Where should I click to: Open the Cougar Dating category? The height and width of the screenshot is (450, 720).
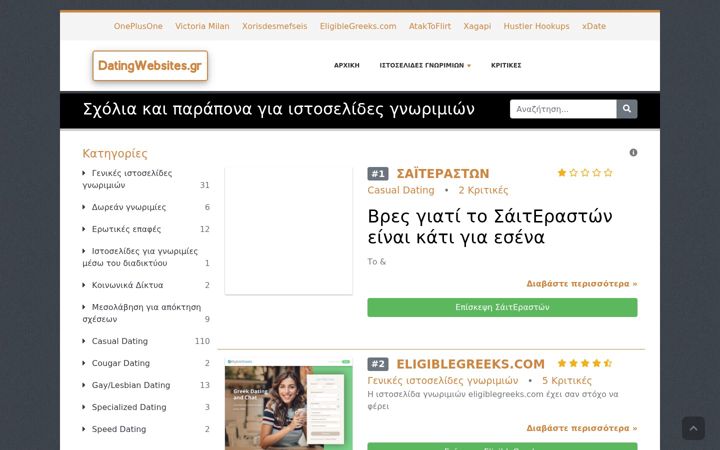(120, 363)
